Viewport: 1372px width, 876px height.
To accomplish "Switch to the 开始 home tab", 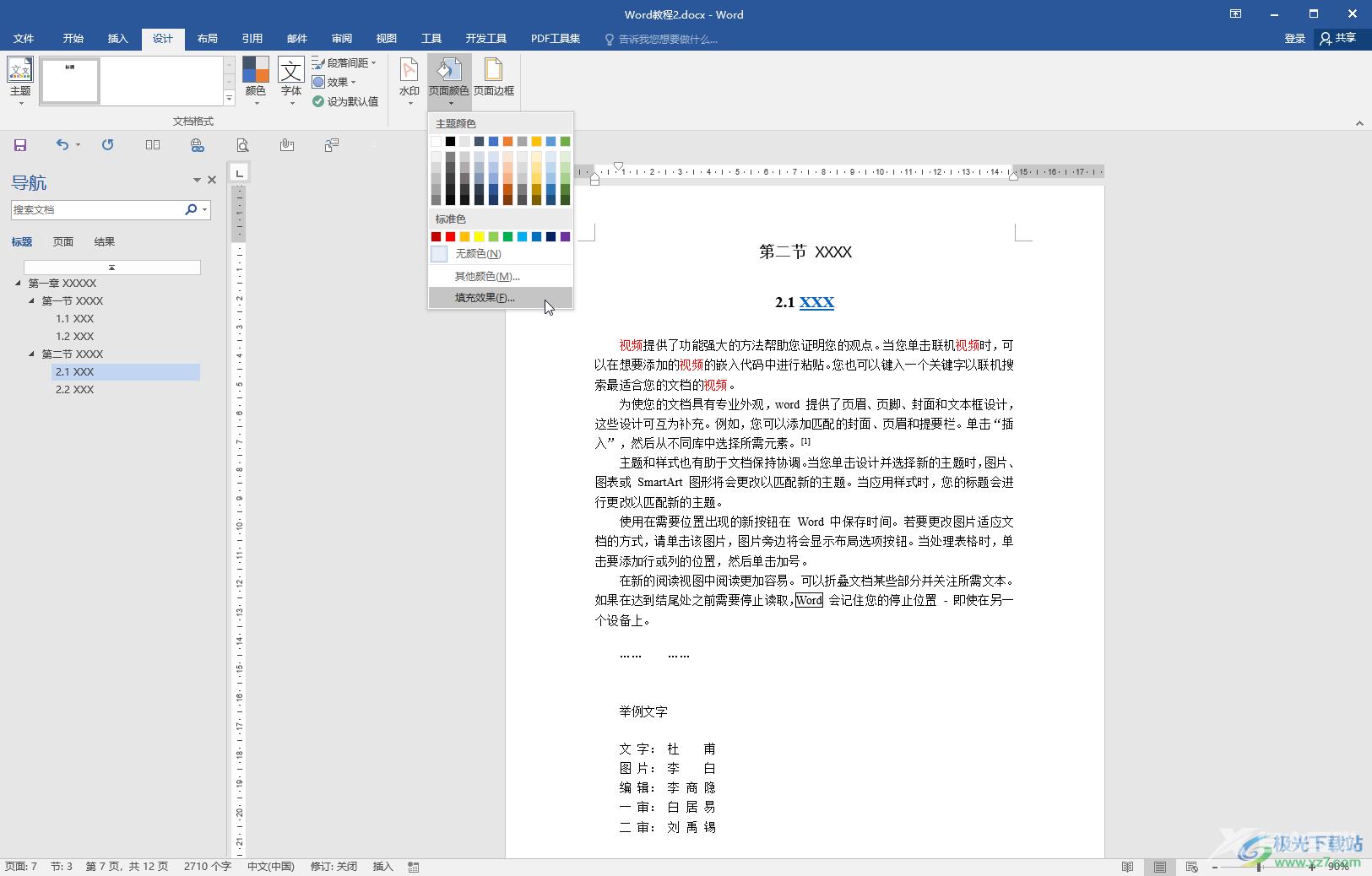I will click(x=73, y=38).
